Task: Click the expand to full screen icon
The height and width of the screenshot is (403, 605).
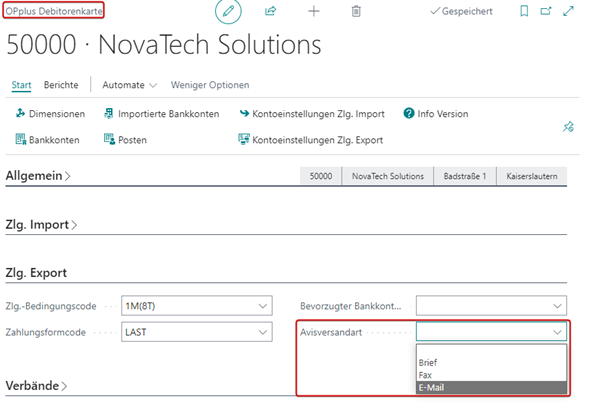Action: pos(568,11)
